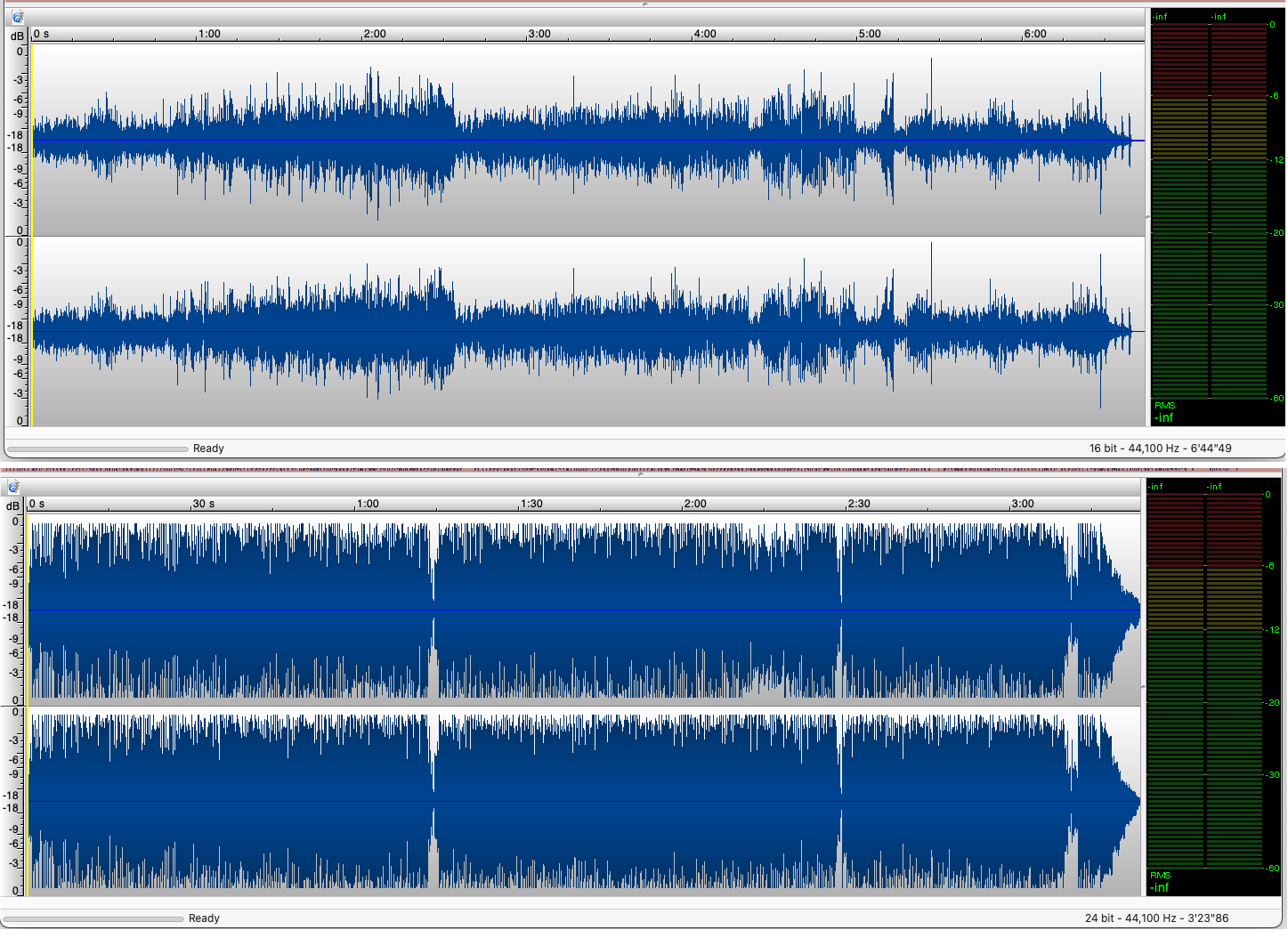Click the 24 bit - 44,100 Hz file info text
The height and width of the screenshot is (938, 1288).
(x=1158, y=918)
